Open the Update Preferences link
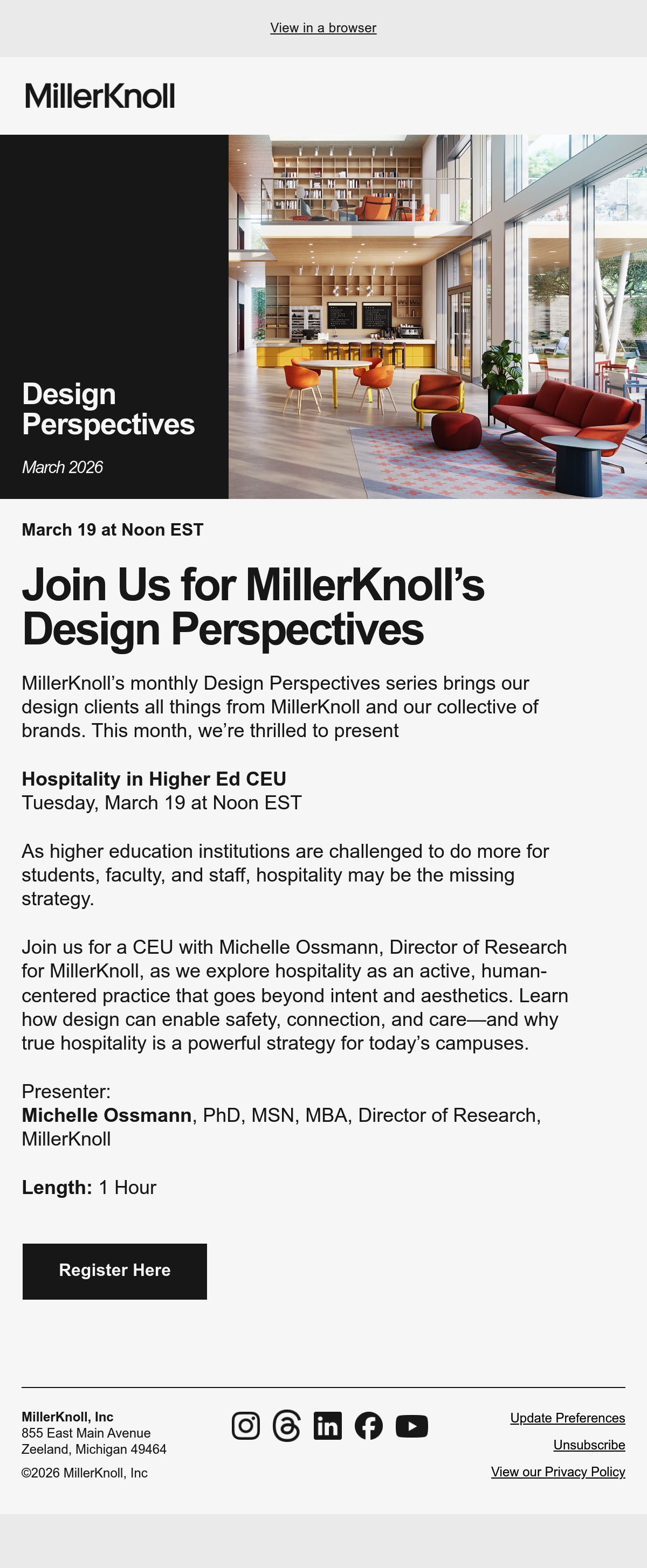 567,1418
